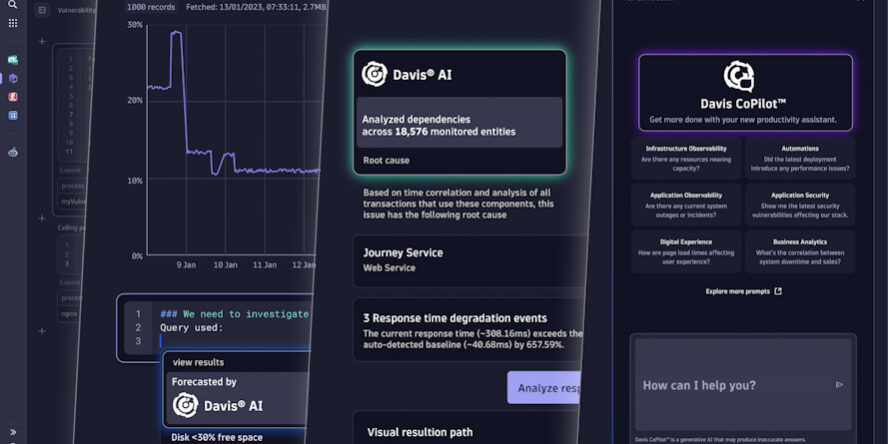Viewport: 888px width, 444px height.
Task: Add section with plus above Calling section
Action: [x=42, y=219]
